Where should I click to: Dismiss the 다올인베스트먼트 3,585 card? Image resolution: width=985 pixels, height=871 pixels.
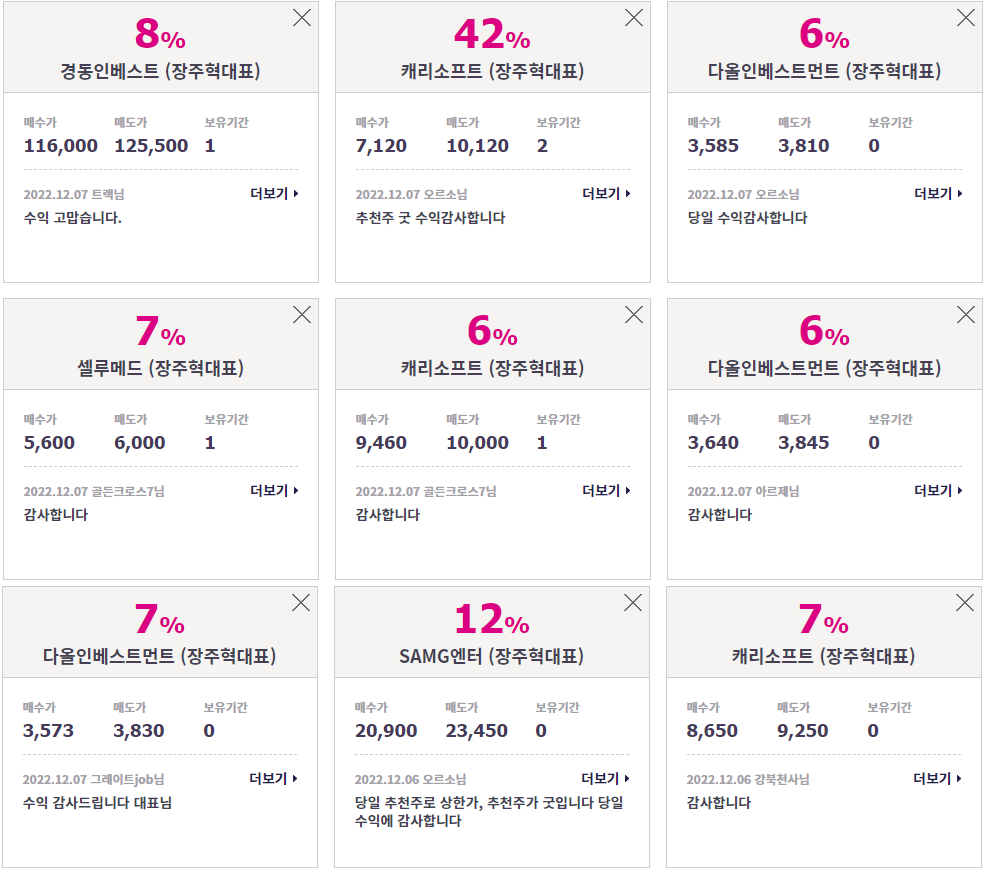[x=966, y=18]
